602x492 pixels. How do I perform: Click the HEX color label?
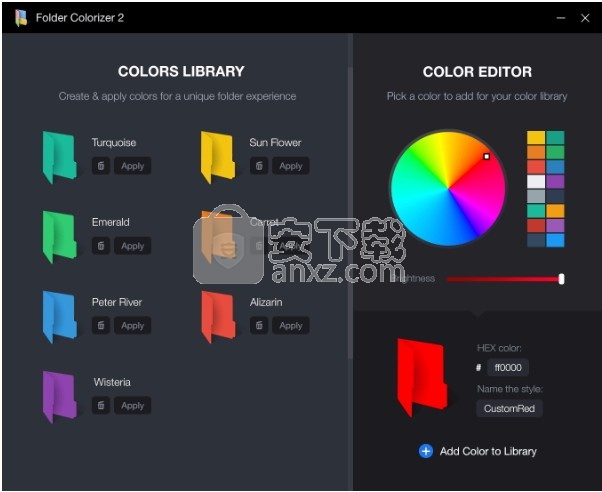[x=499, y=348]
